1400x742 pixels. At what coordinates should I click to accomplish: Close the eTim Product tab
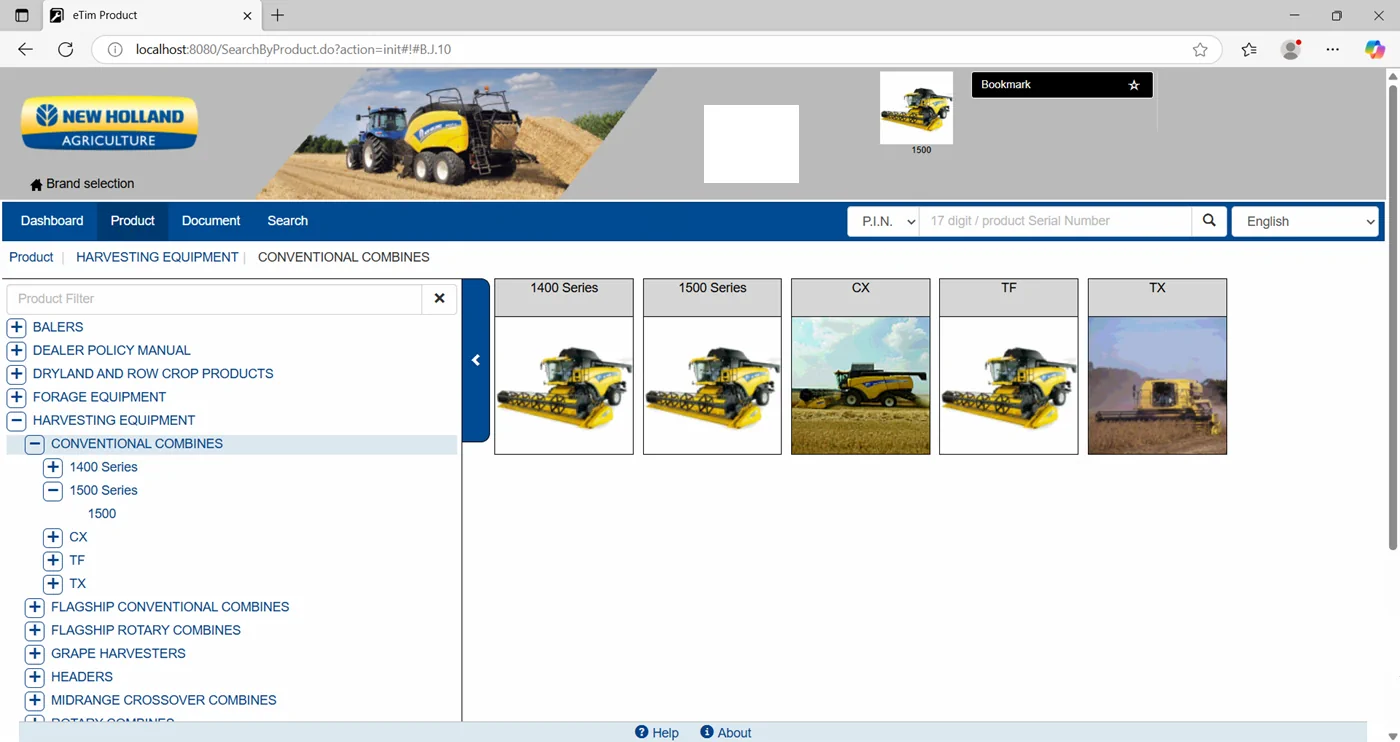(x=248, y=15)
